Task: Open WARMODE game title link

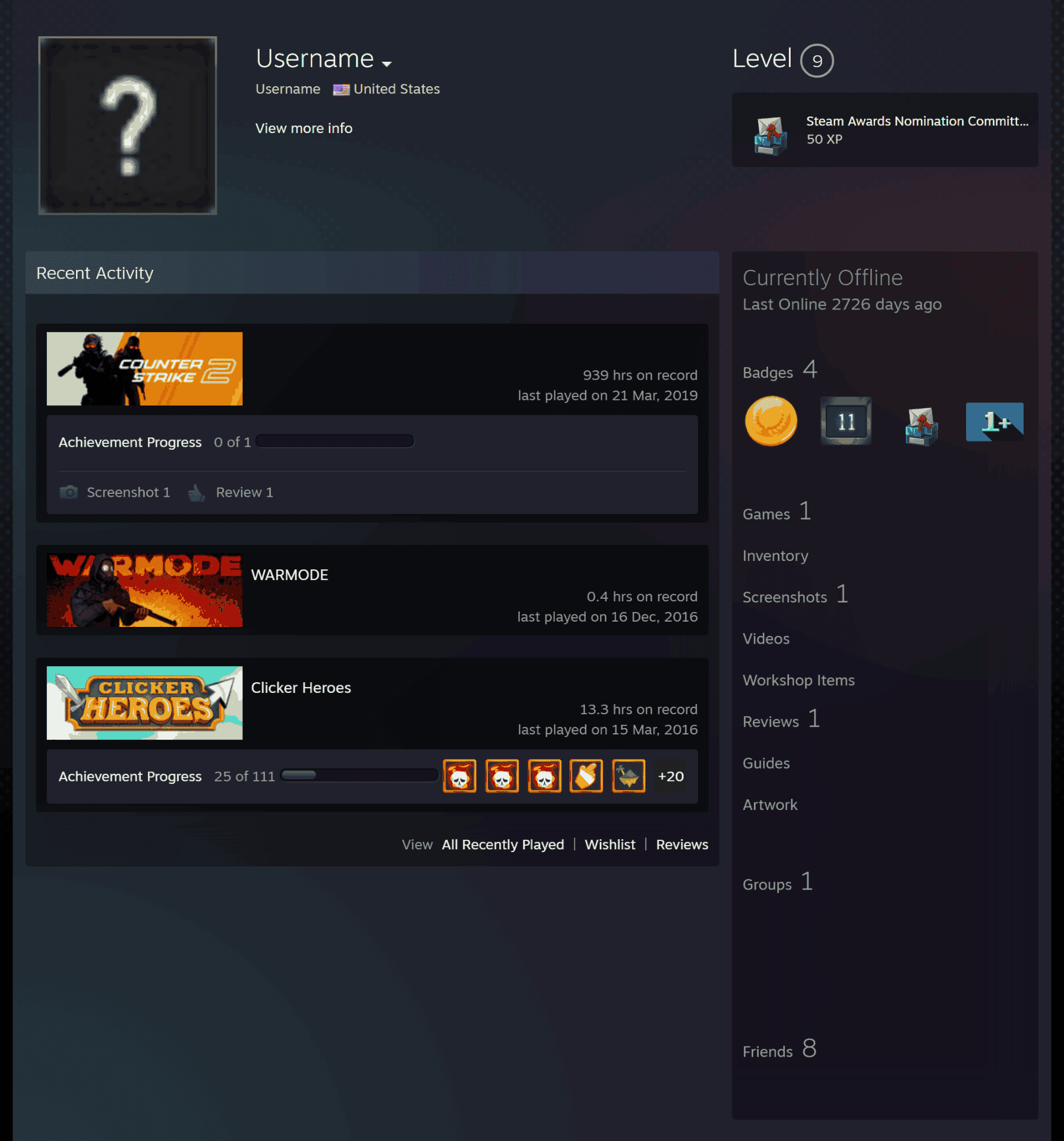Action: coord(289,575)
